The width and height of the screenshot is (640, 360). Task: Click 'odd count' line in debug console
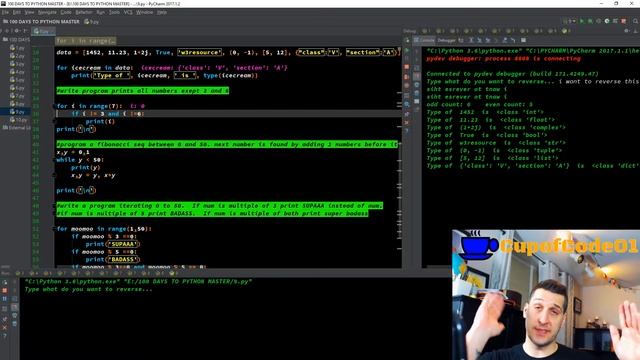[x=480, y=104]
